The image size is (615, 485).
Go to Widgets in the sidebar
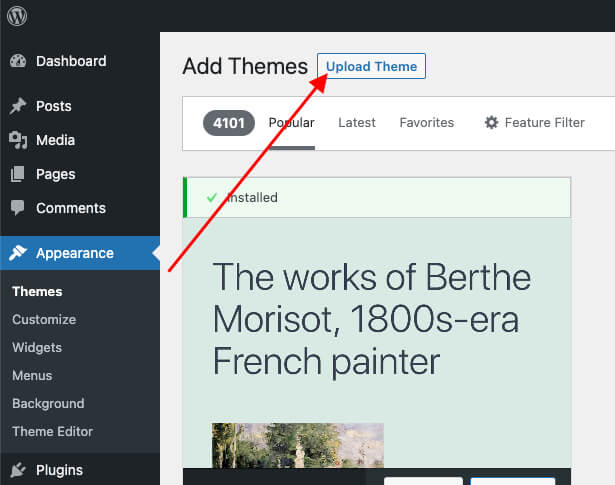click(37, 348)
